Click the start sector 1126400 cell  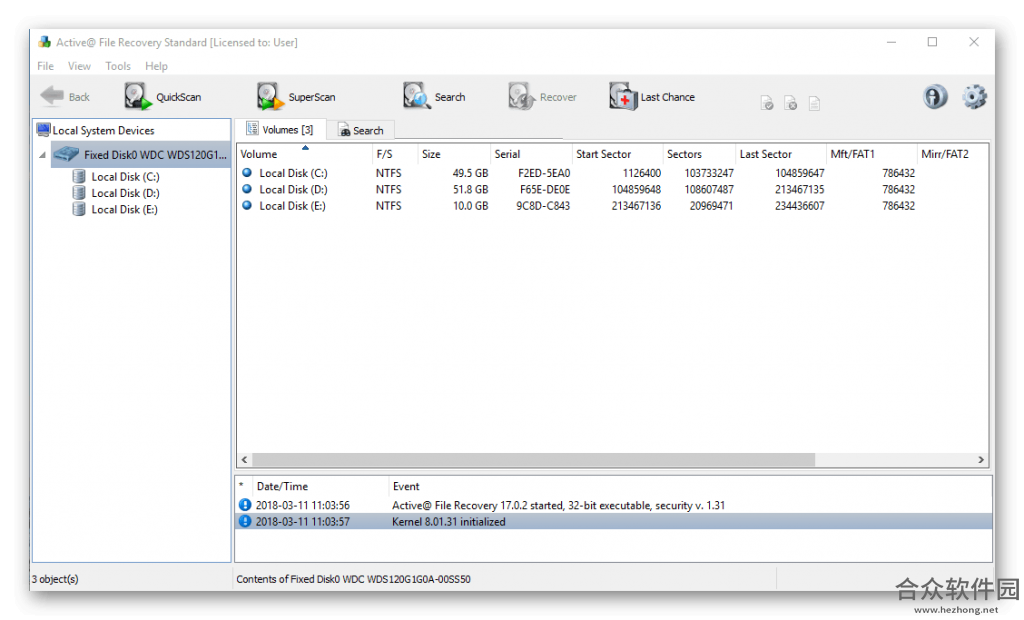641,172
